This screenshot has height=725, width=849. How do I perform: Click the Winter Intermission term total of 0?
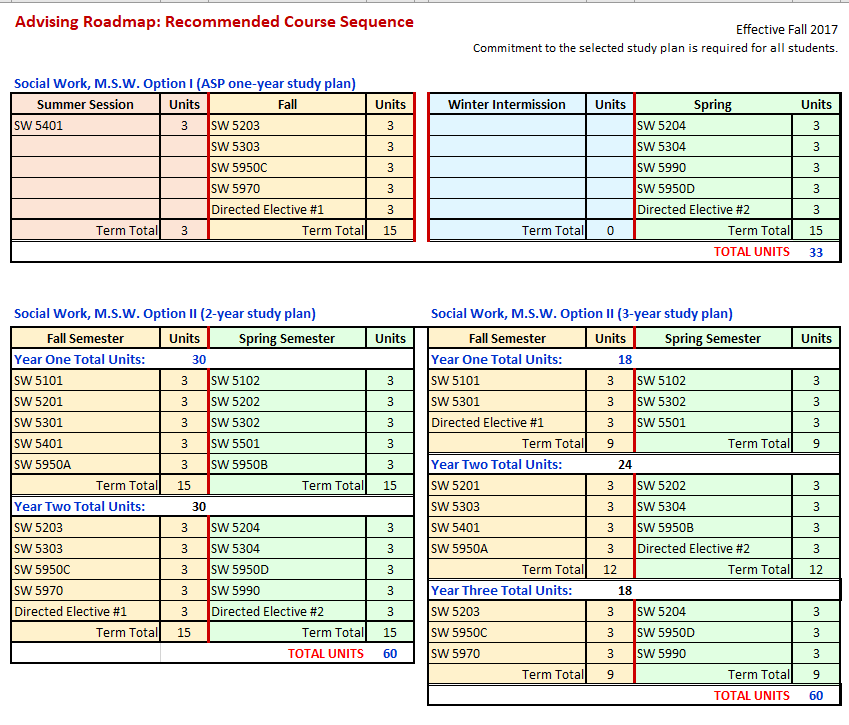coord(610,231)
